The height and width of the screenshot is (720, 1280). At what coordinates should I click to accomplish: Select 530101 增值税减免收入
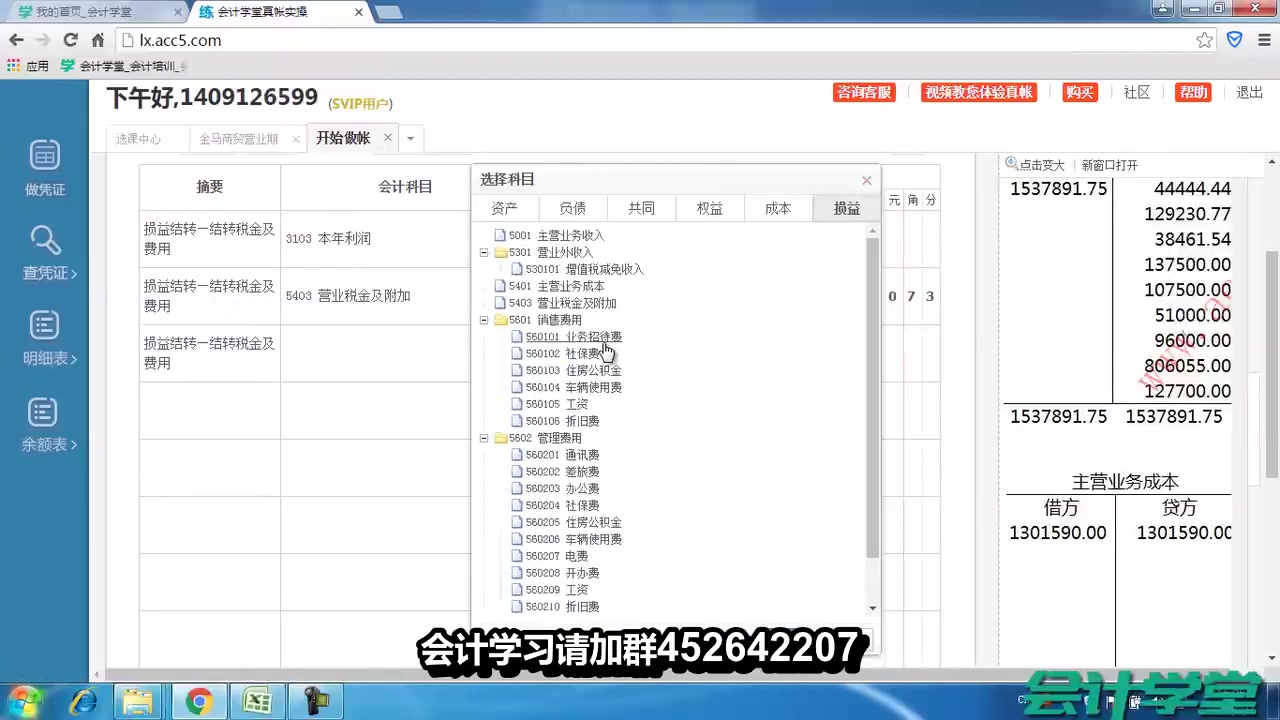[585, 270]
